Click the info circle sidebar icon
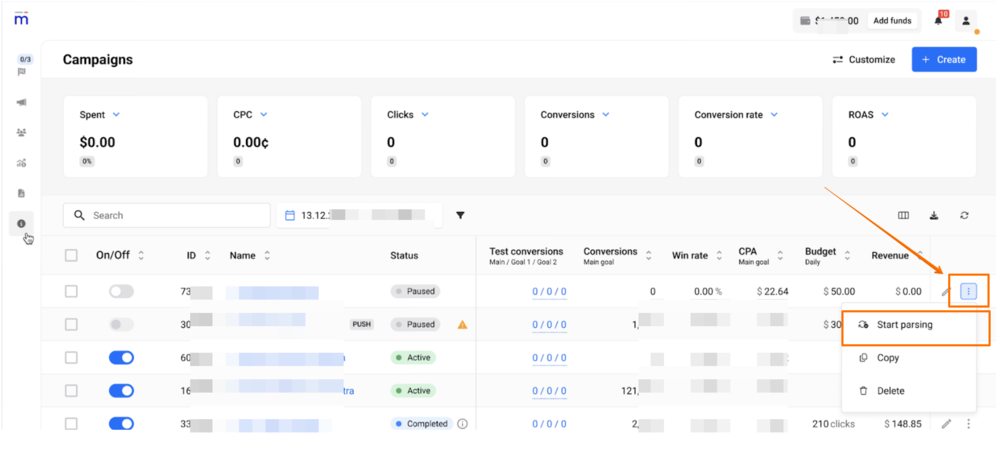The width and height of the screenshot is (1005, 459). click(x=22, y=223)
